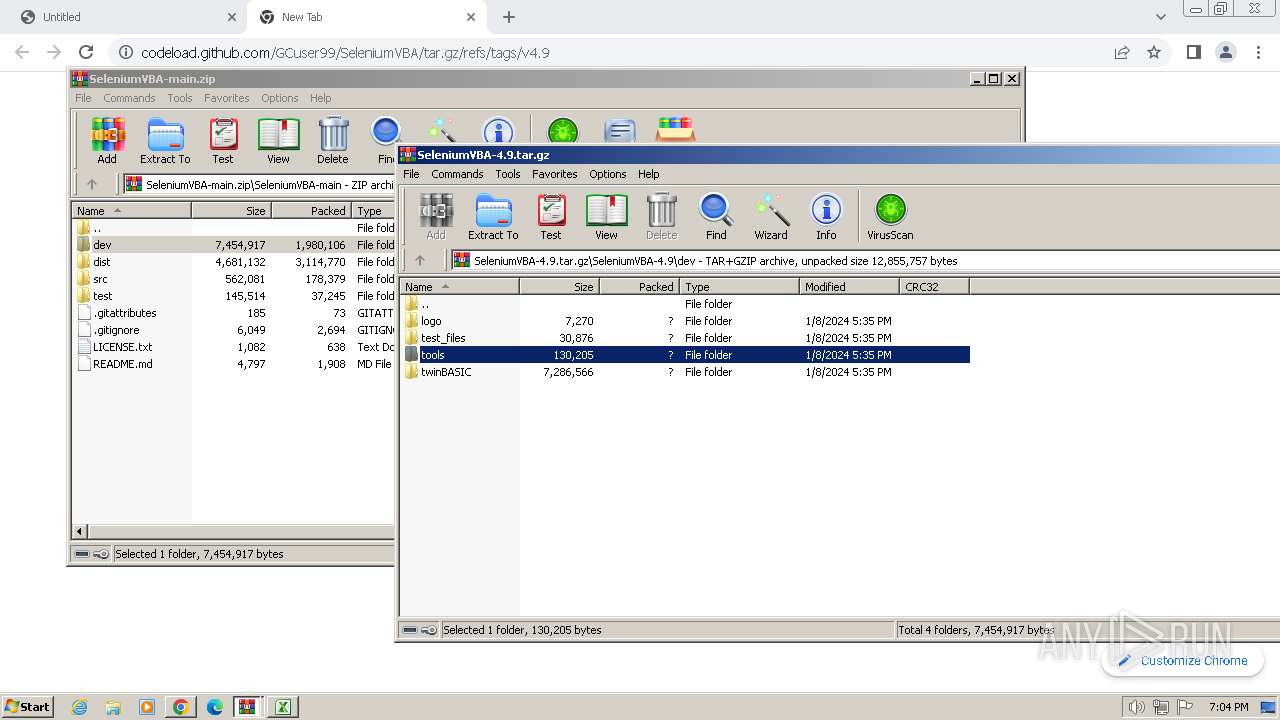Sort by Modified column header
Image resolution: width=1280 pixels, height=720 pixels.
[x=849, y=287]
